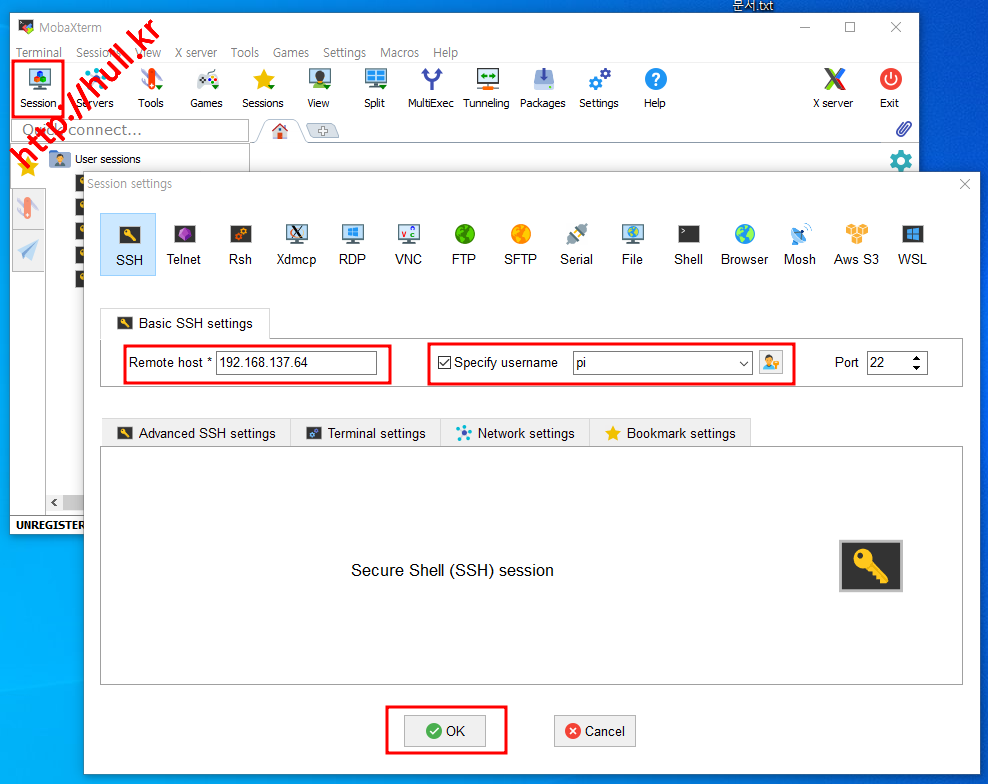
Task: Uncheck the Specify username checkbox
Action: click(445, 363)
